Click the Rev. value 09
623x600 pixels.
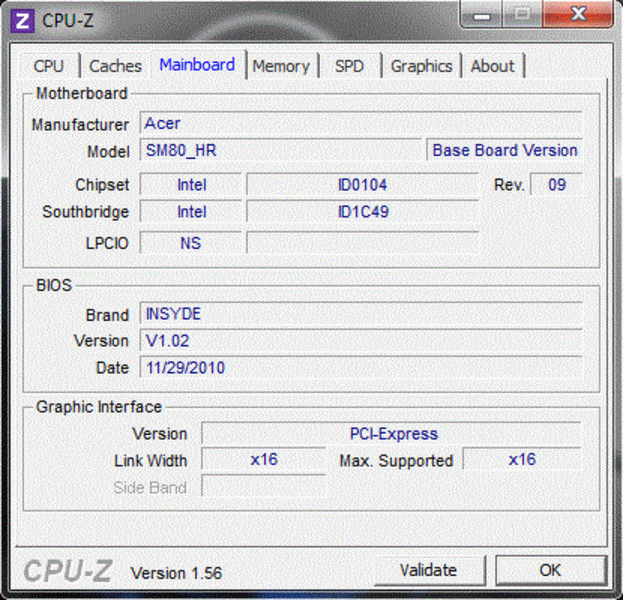pyautogui.click(x=557, y=185)
